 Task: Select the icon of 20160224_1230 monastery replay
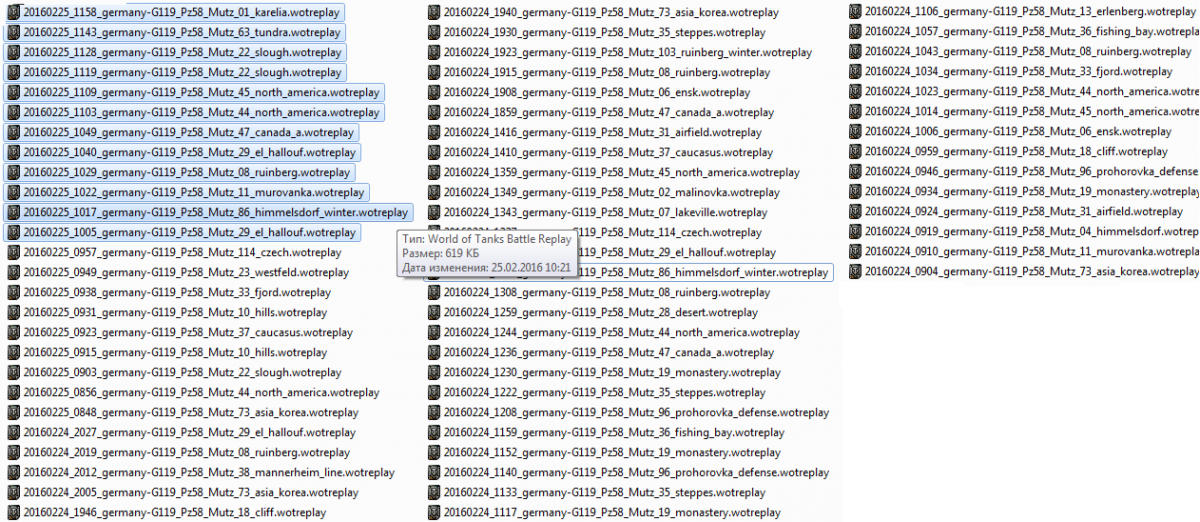(x=434, y=373)
